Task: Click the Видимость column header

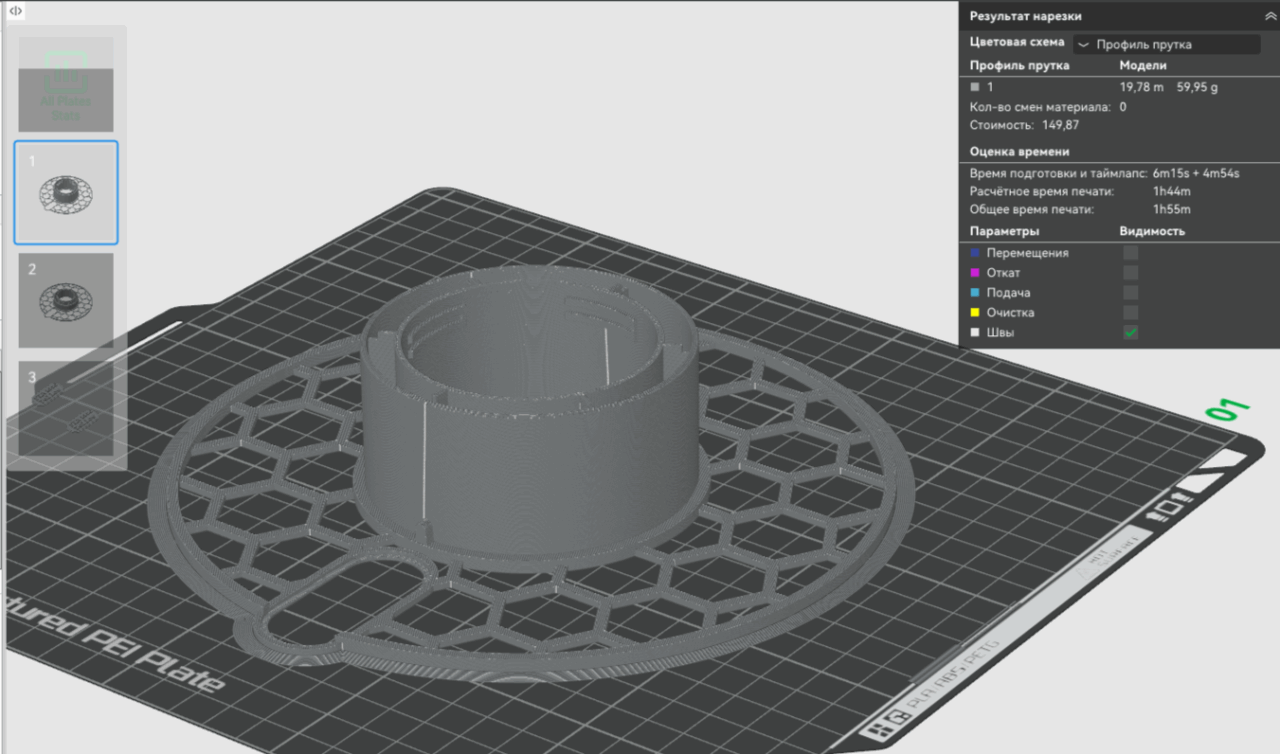Action: pos(1152,231)
